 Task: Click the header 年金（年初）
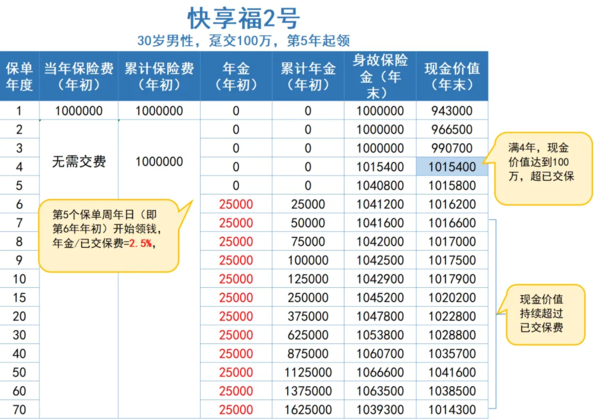click(236, 77)
